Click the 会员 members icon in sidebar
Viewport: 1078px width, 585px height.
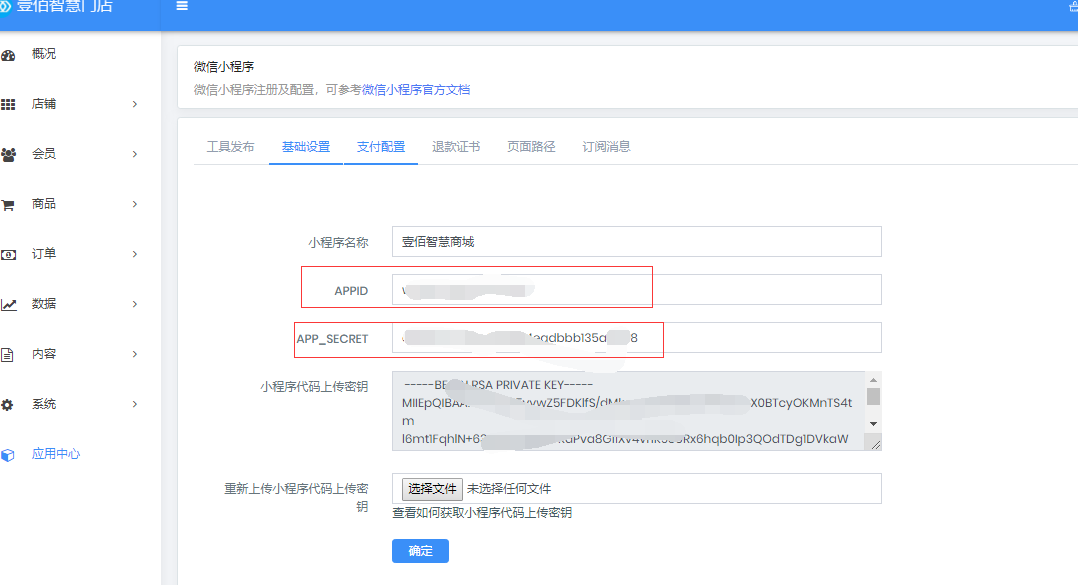[x=8, y=154]
